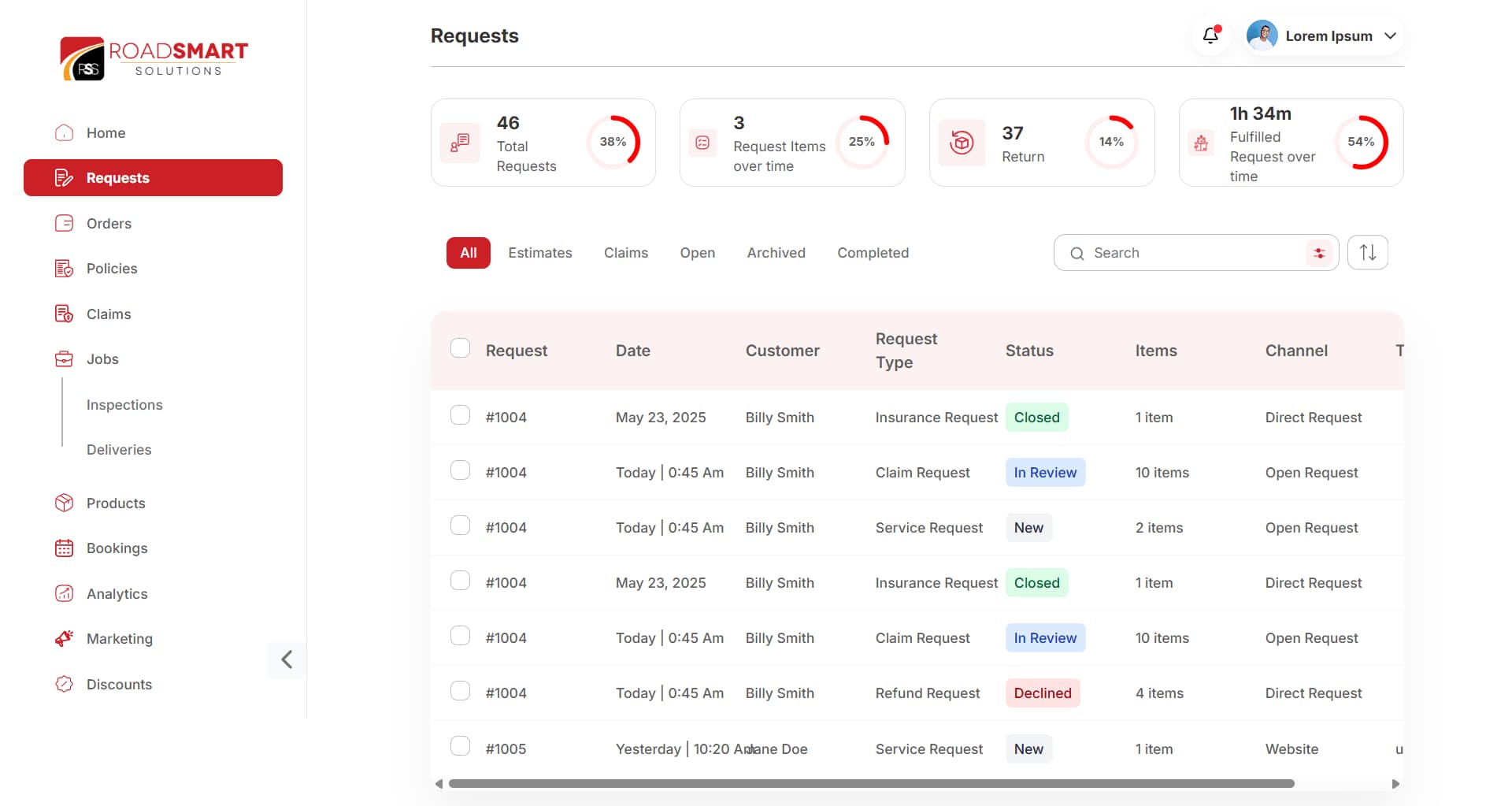Check the Insurance Request Closed first row checkbox

point(461,415)
